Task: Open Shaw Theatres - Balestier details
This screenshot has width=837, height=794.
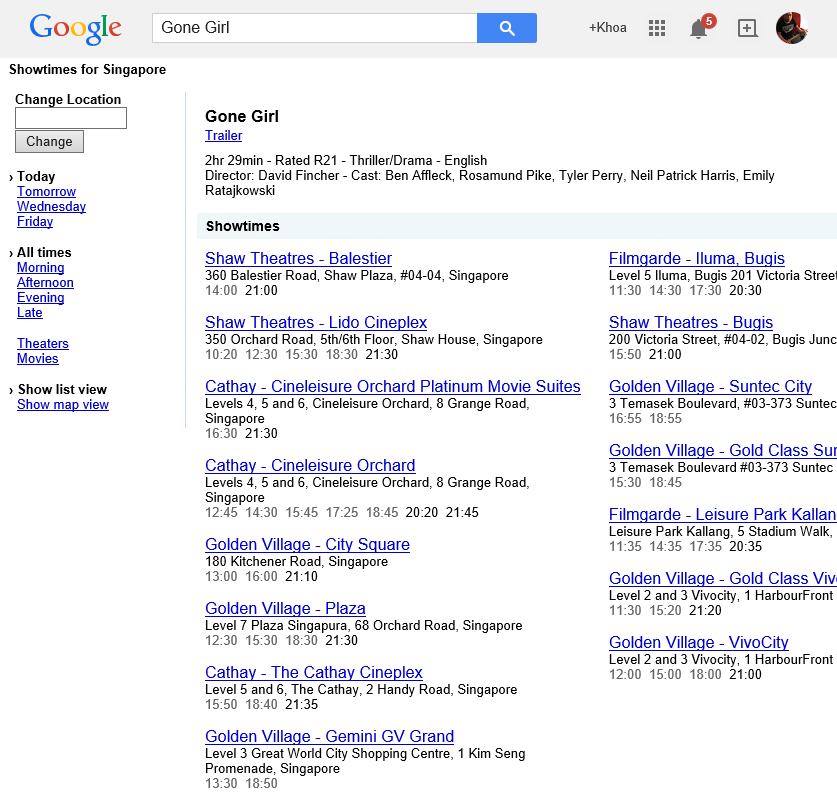Action: click(x=298, y=258)
